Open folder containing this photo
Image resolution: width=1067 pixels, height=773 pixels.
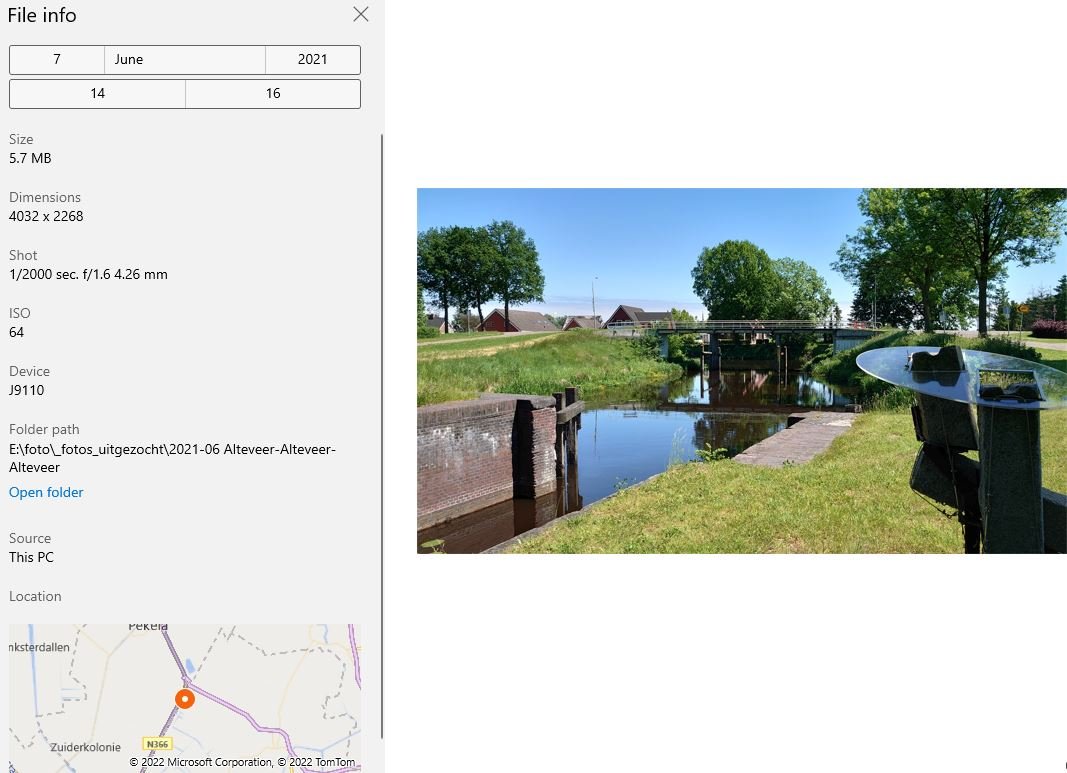tap(46, 492)
